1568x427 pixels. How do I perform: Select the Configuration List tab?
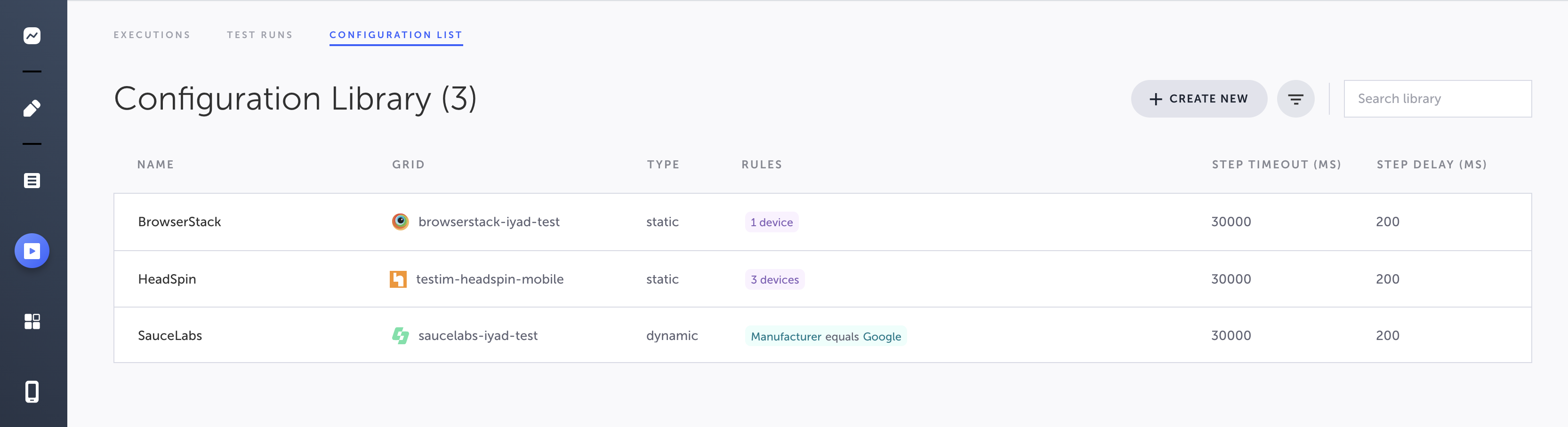tap(396, 35)
